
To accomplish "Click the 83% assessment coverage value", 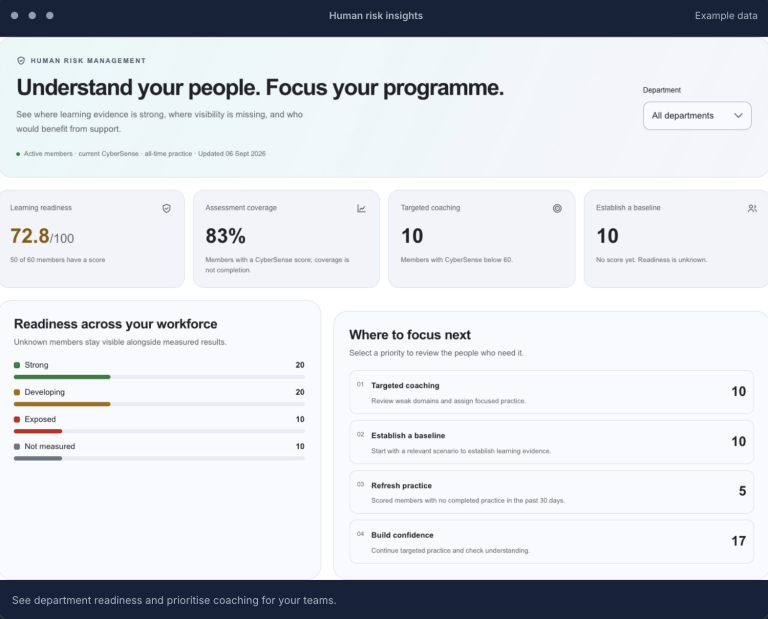I will (225, 236).
